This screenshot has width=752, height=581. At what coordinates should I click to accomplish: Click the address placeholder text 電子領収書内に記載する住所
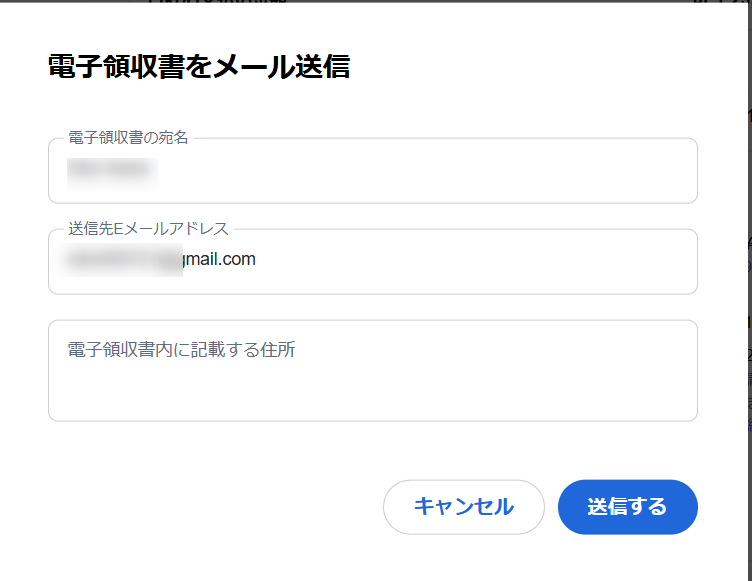pyautogui.click(x=181, y=350)
